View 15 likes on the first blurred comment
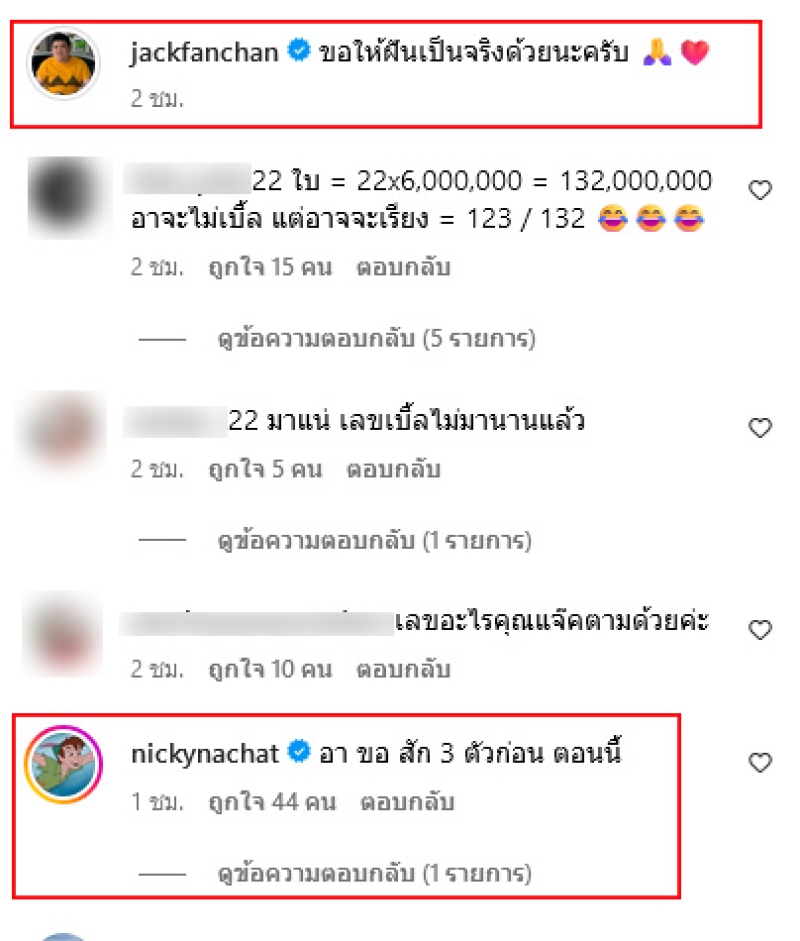 tap(270, 267)
